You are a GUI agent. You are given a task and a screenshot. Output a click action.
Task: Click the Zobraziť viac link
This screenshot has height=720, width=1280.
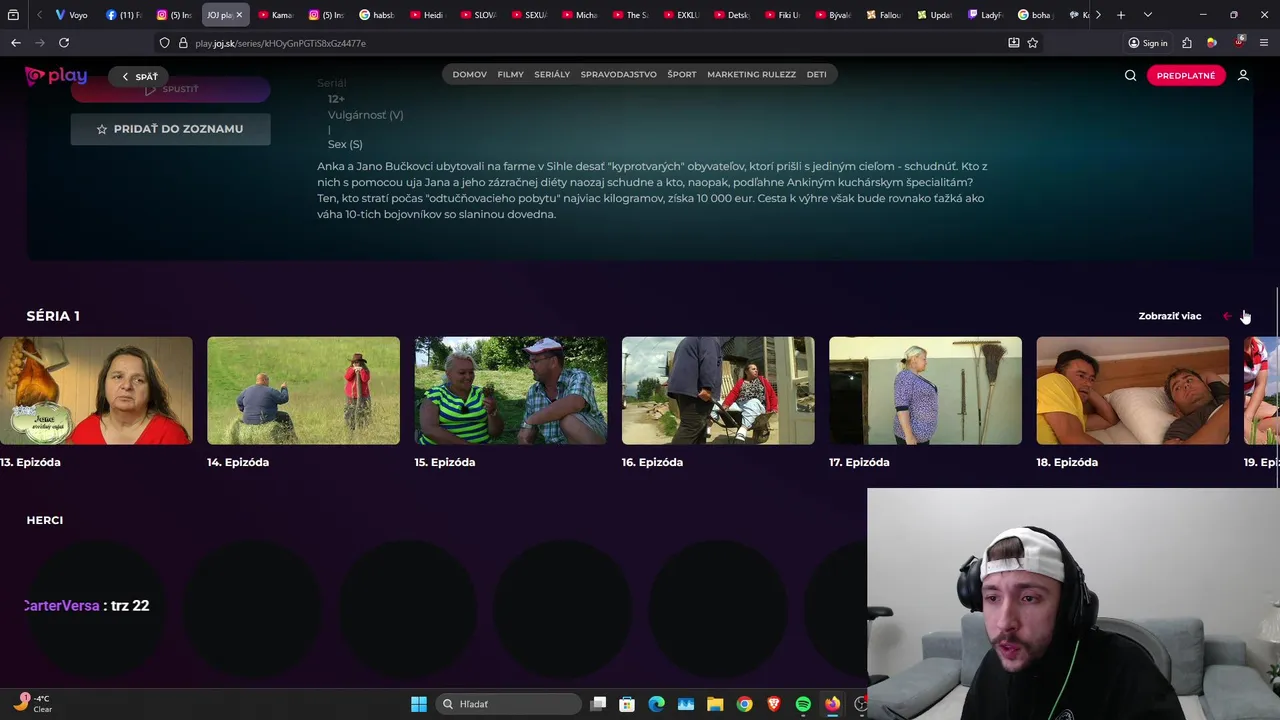click(x=1169, y=316)
